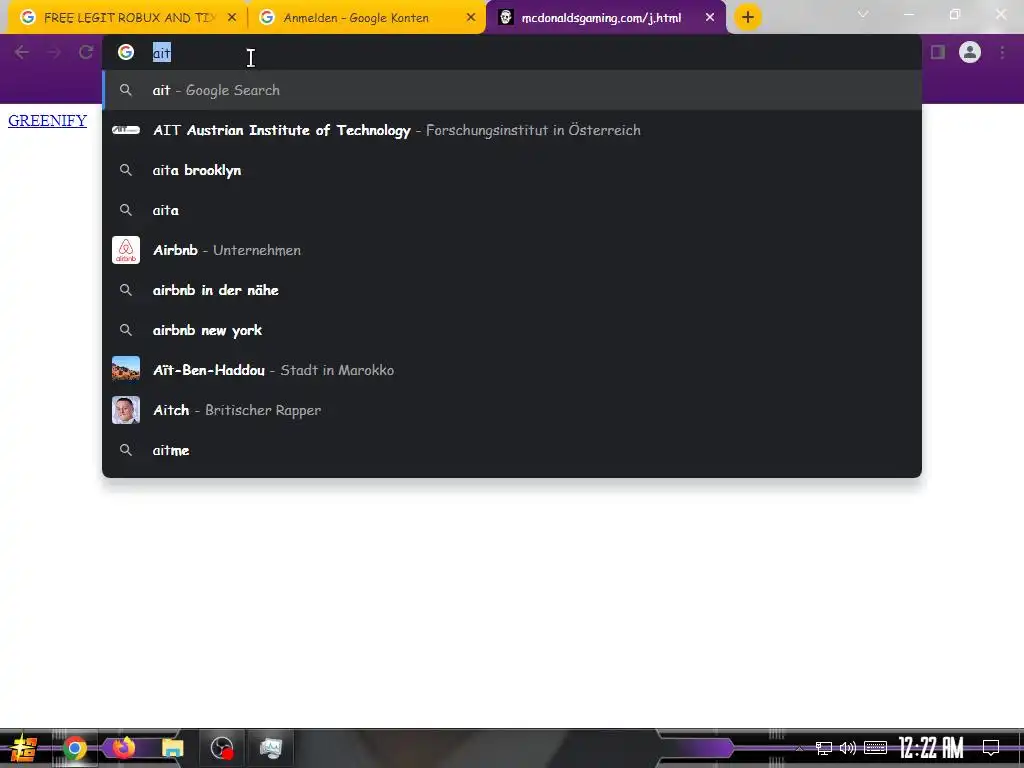The image size is (1024, 768).
Task: Close the FREE LEGIT ROBUX tab
Action: 232,18
